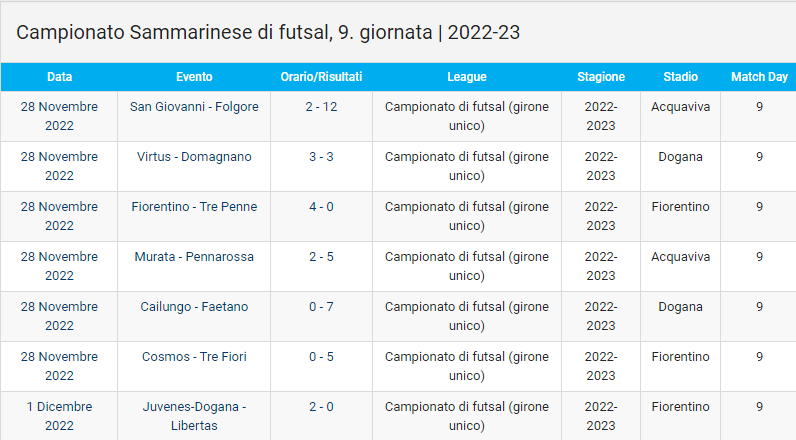The height and width of the screenshot is (440, 796).
Task: Open the Virtus - Domagnano event link
Action: click(194, 157)
